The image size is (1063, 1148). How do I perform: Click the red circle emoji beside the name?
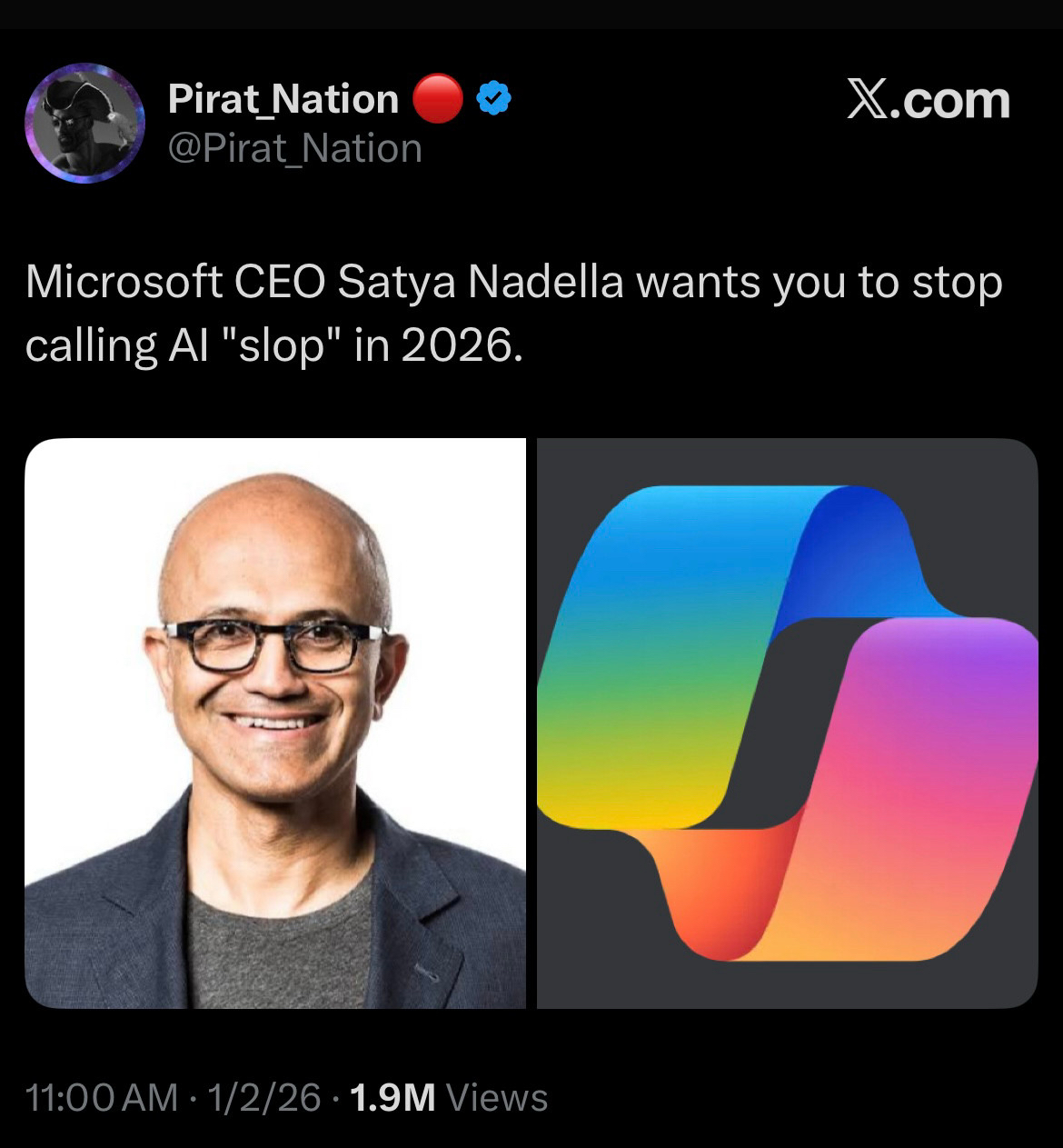click(438, 99)
